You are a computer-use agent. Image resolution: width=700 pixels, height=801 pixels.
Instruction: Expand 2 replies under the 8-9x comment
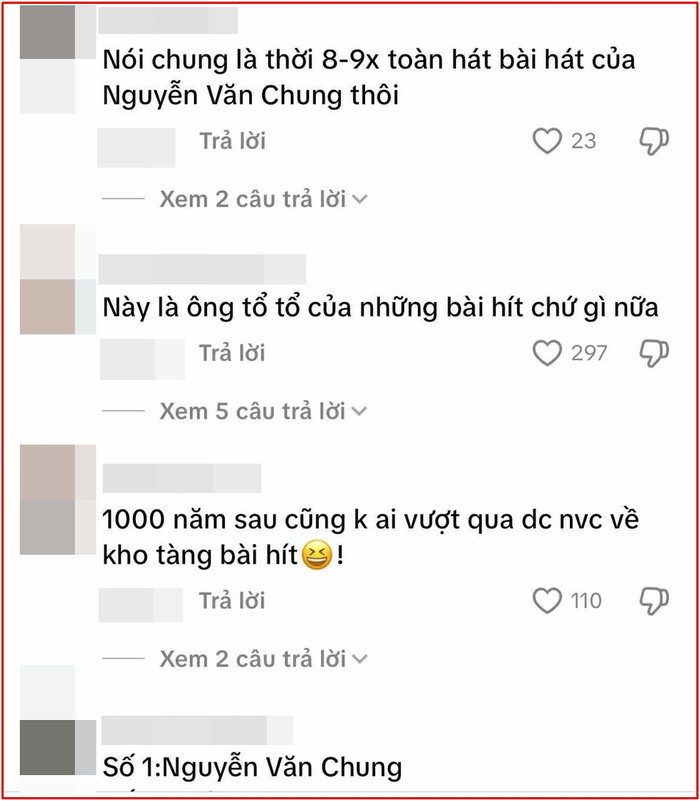[x=263, y=199]
